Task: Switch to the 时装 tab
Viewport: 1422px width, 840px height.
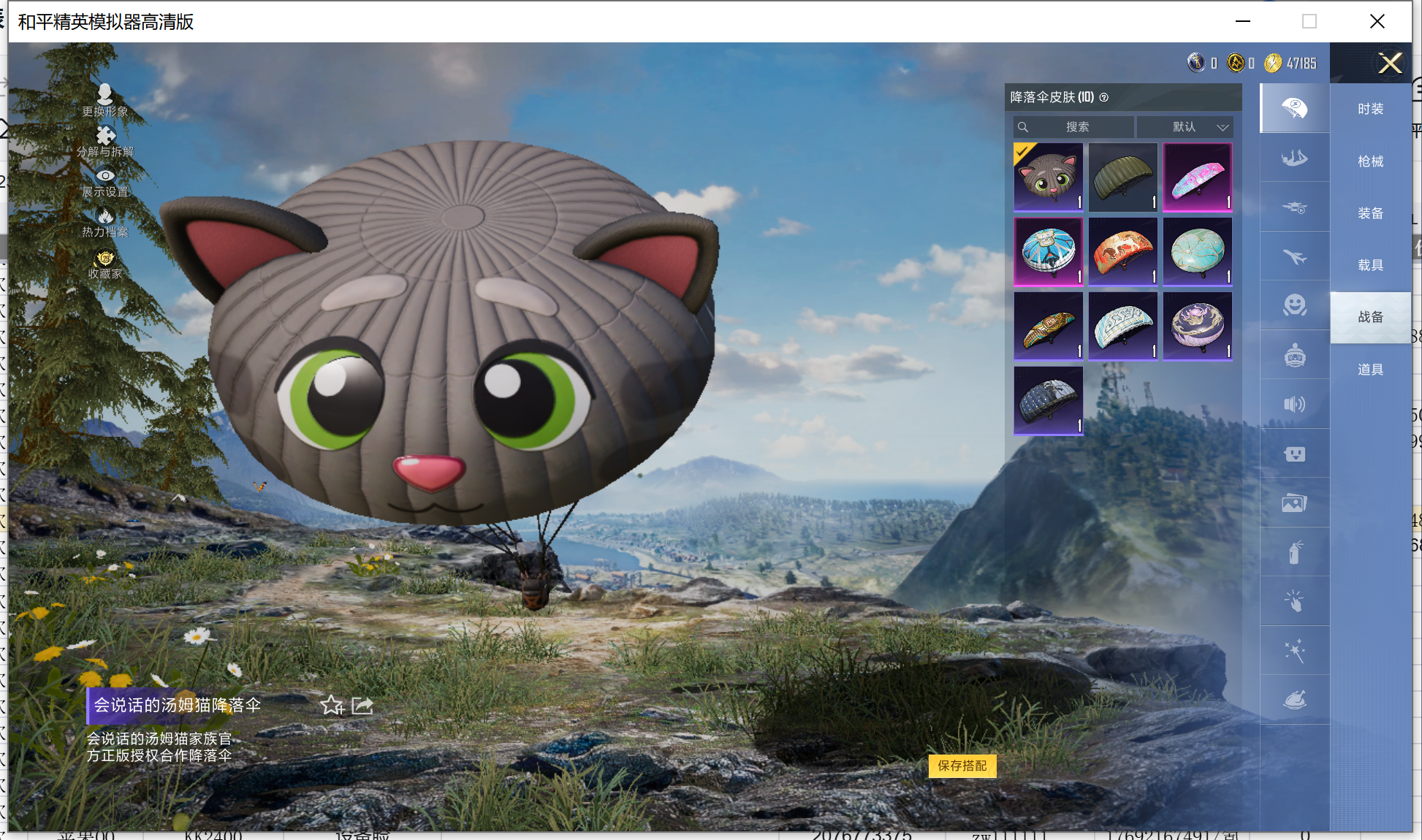Action: pyautogui.click(x=1370, y=109)
